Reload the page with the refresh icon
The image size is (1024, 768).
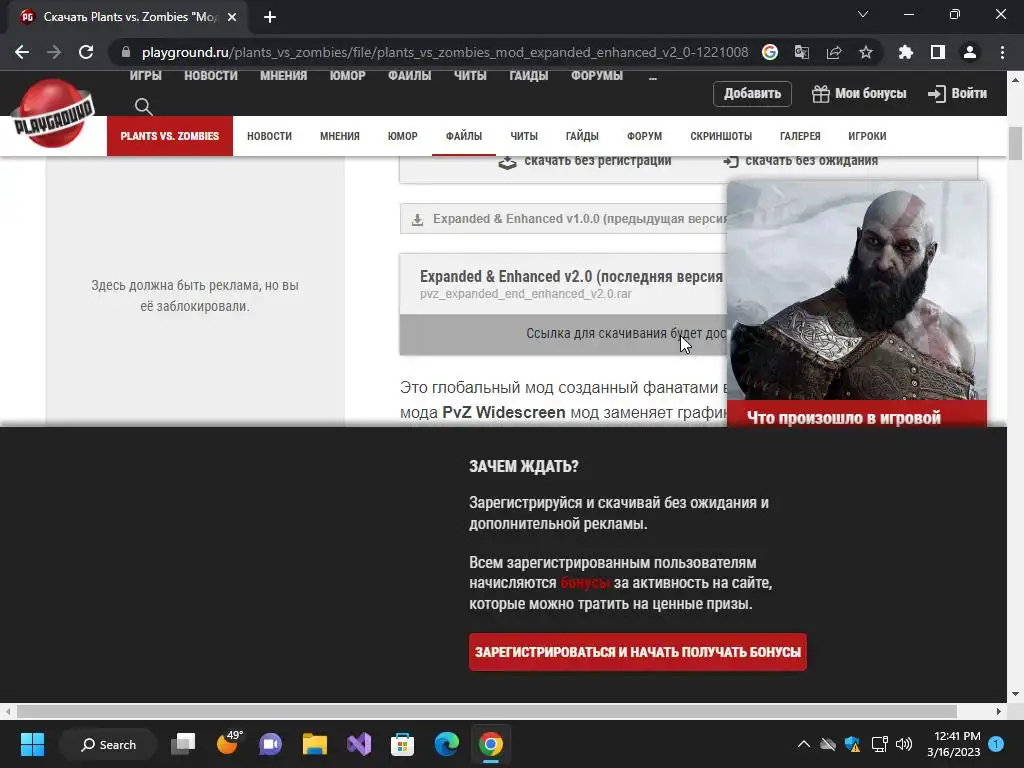click(86, 52)
